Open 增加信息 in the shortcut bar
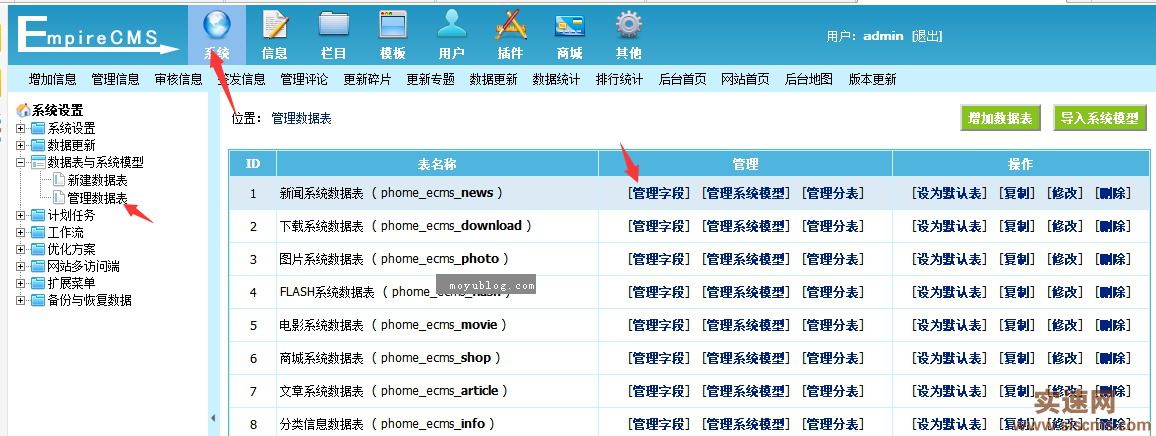 [52, 80]
